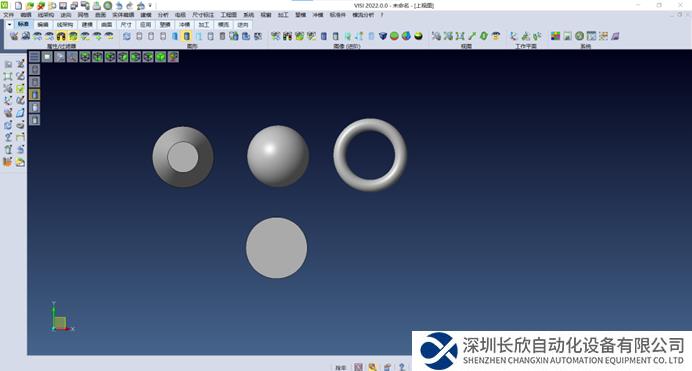This screenshot has width=692, height=371.
Task: Click the first green cube view icon
Action: [85, 57]
